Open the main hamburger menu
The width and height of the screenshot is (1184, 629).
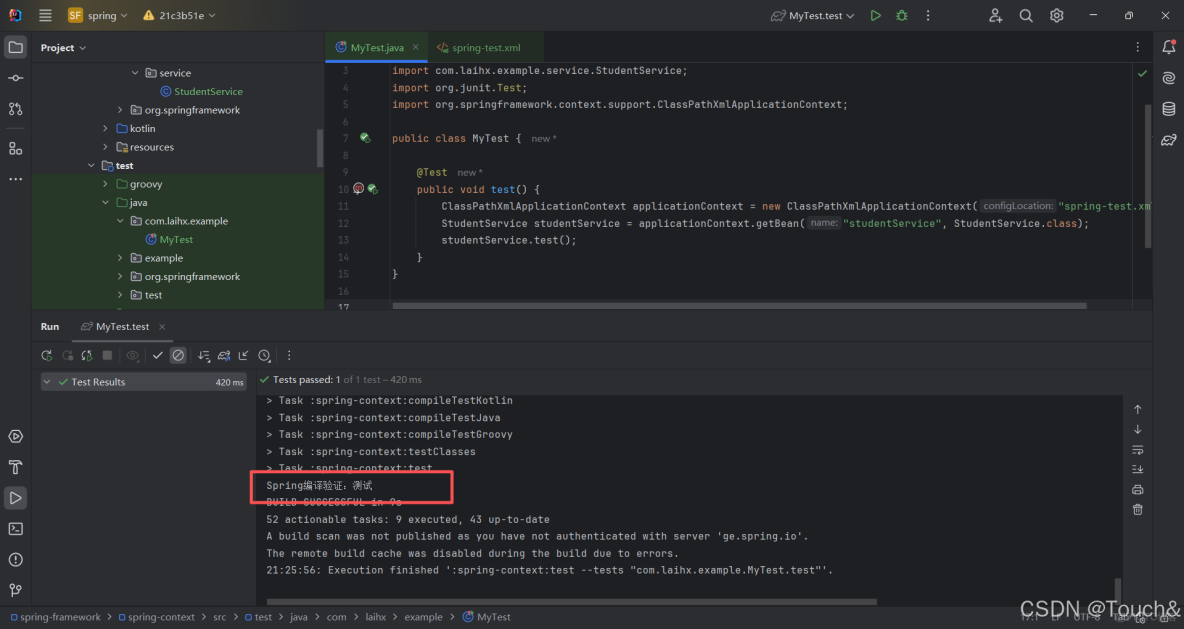[45, 15]
